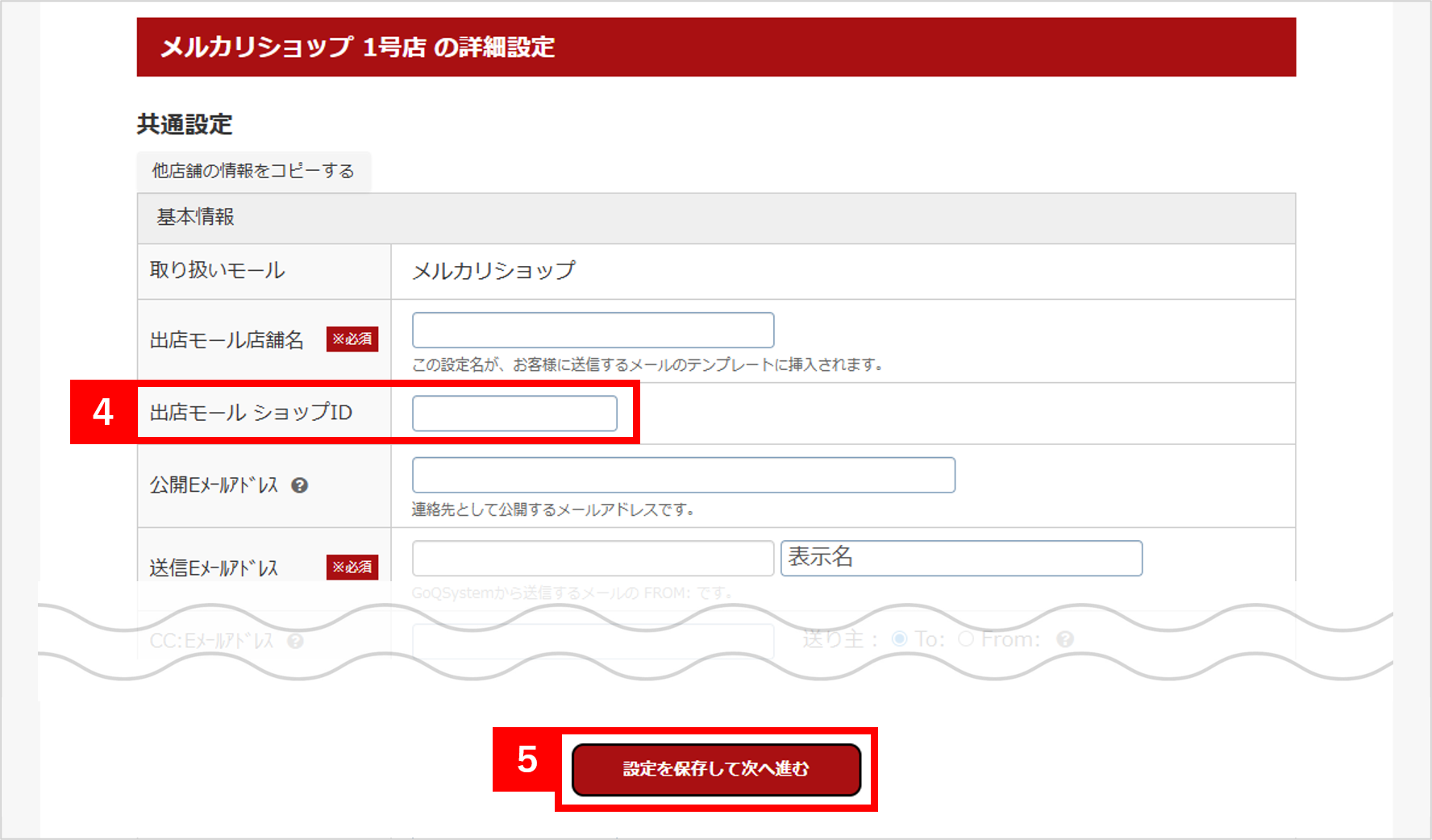Click the 表示名 display name field
Screen dimensions: 1432x840
point(961,559)
